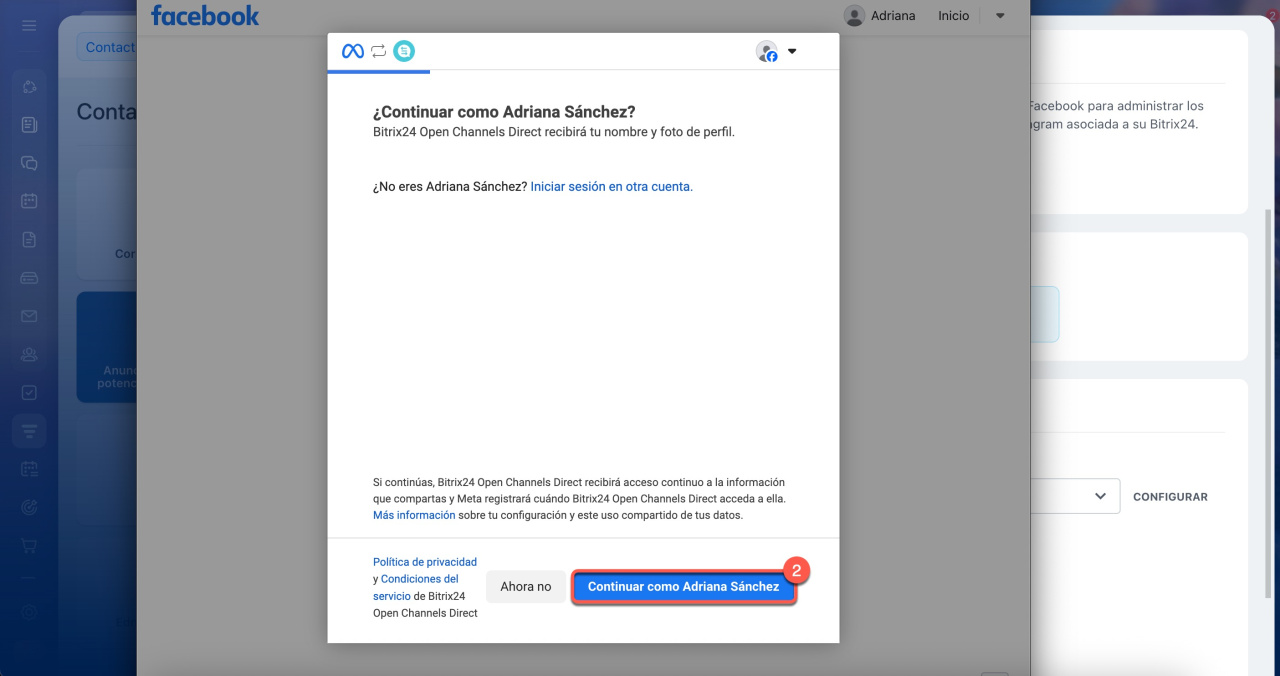
Task: Open the Condiciones del servicio link
Action: click(x=416, y=587)
